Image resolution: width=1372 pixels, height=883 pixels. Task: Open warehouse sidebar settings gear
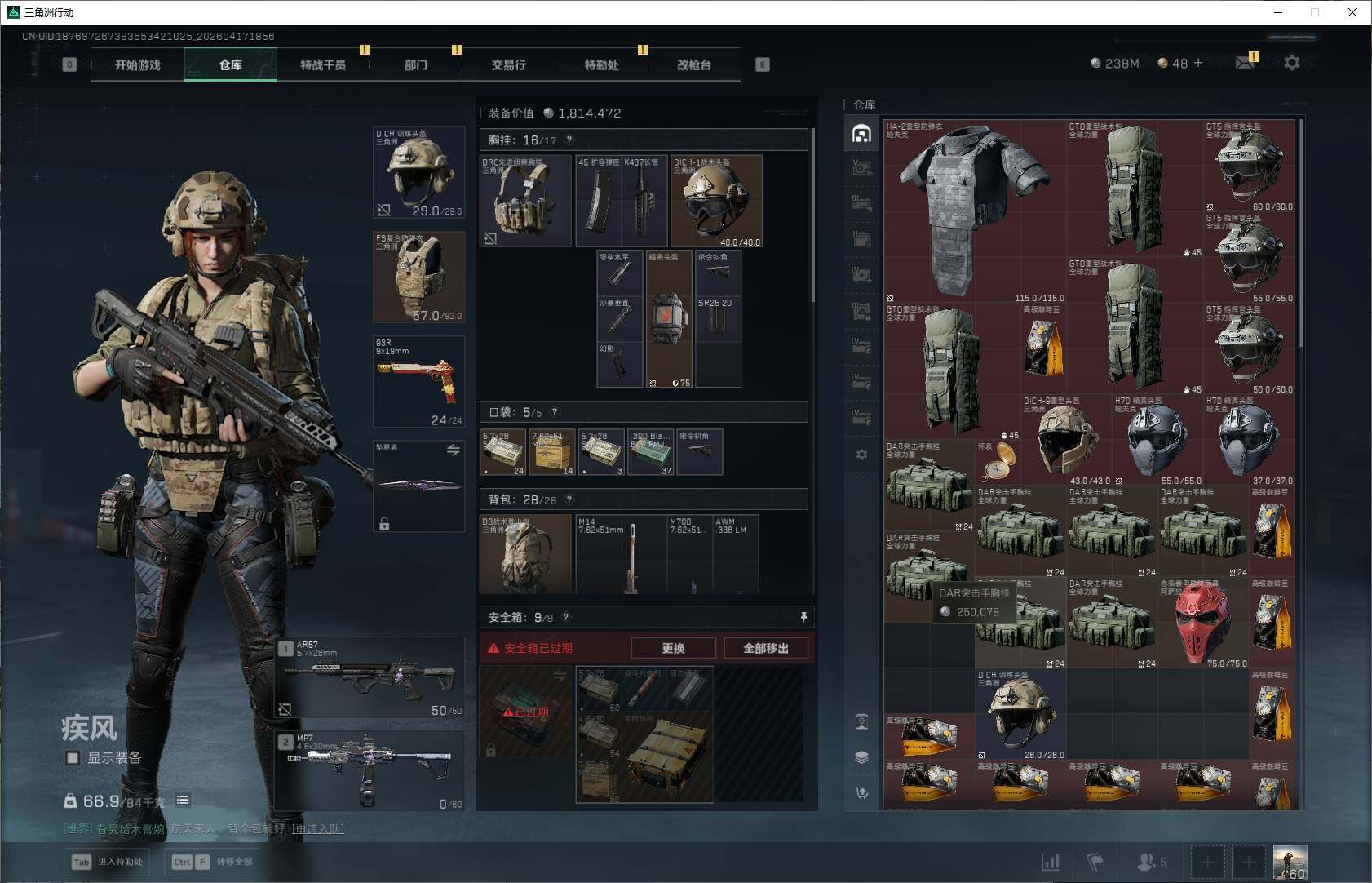tap(861, 455)
